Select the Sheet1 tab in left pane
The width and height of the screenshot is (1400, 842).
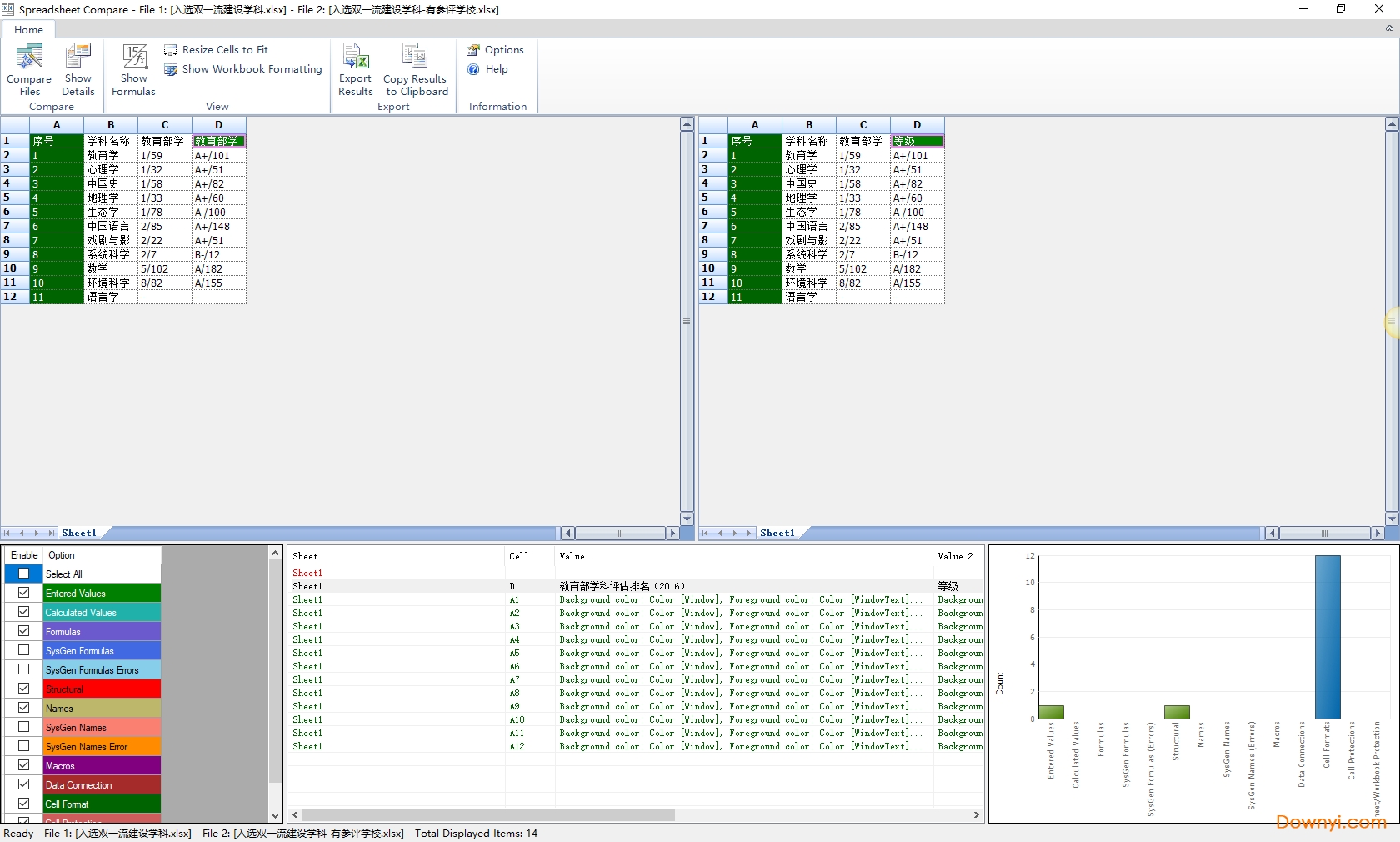79,533
